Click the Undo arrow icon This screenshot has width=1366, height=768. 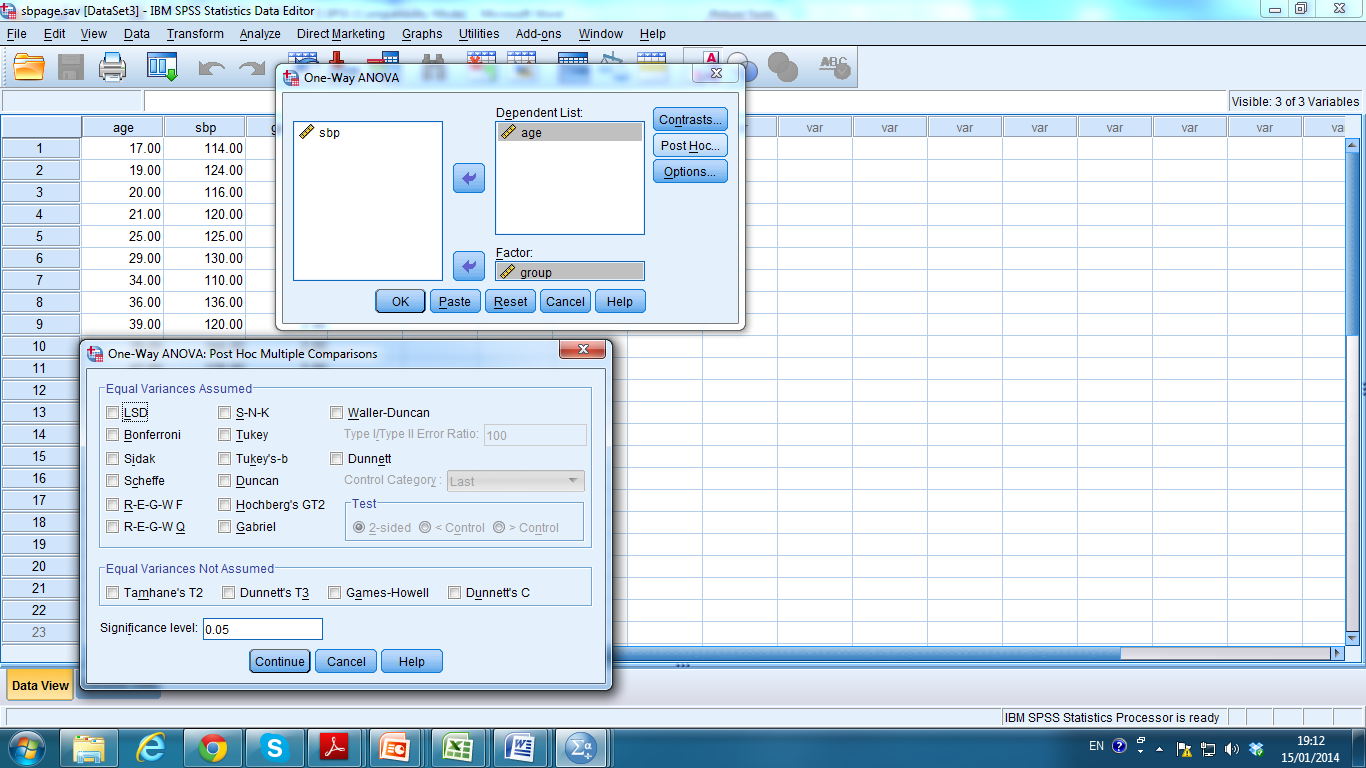pos(211,68)
